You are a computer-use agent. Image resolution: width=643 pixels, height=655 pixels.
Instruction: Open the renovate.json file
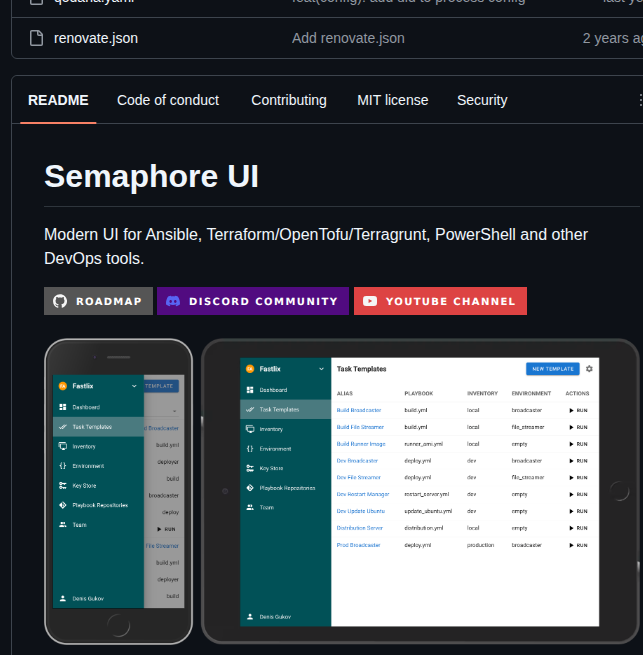coord(96,38)
